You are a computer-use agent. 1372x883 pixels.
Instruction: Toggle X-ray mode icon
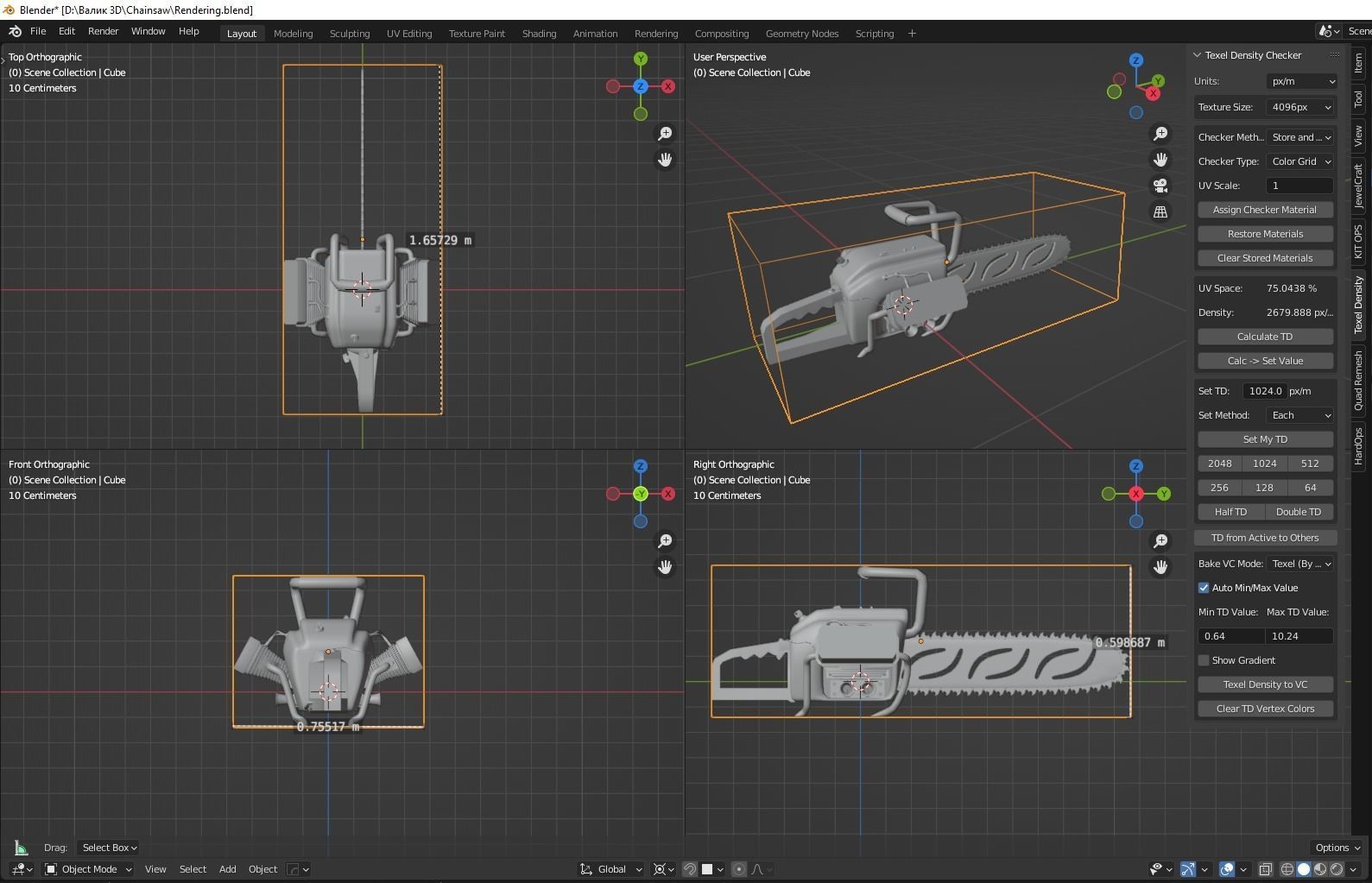pos(1265,869)
